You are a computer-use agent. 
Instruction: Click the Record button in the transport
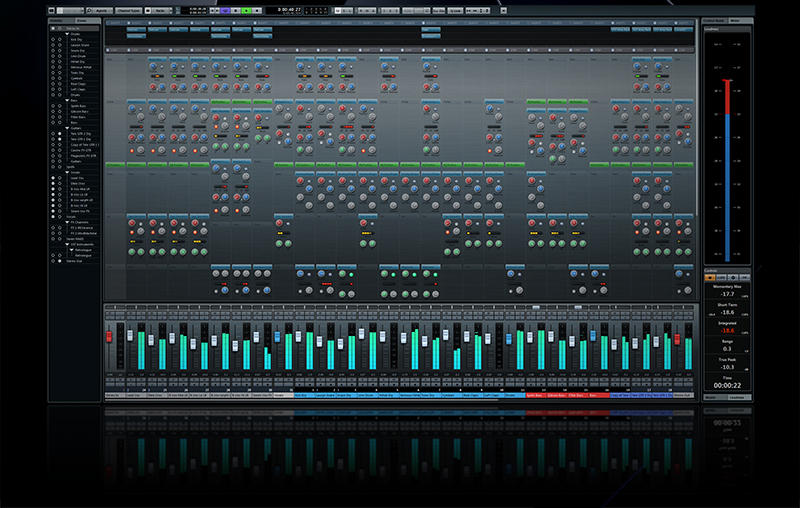[x=257, y=10]
